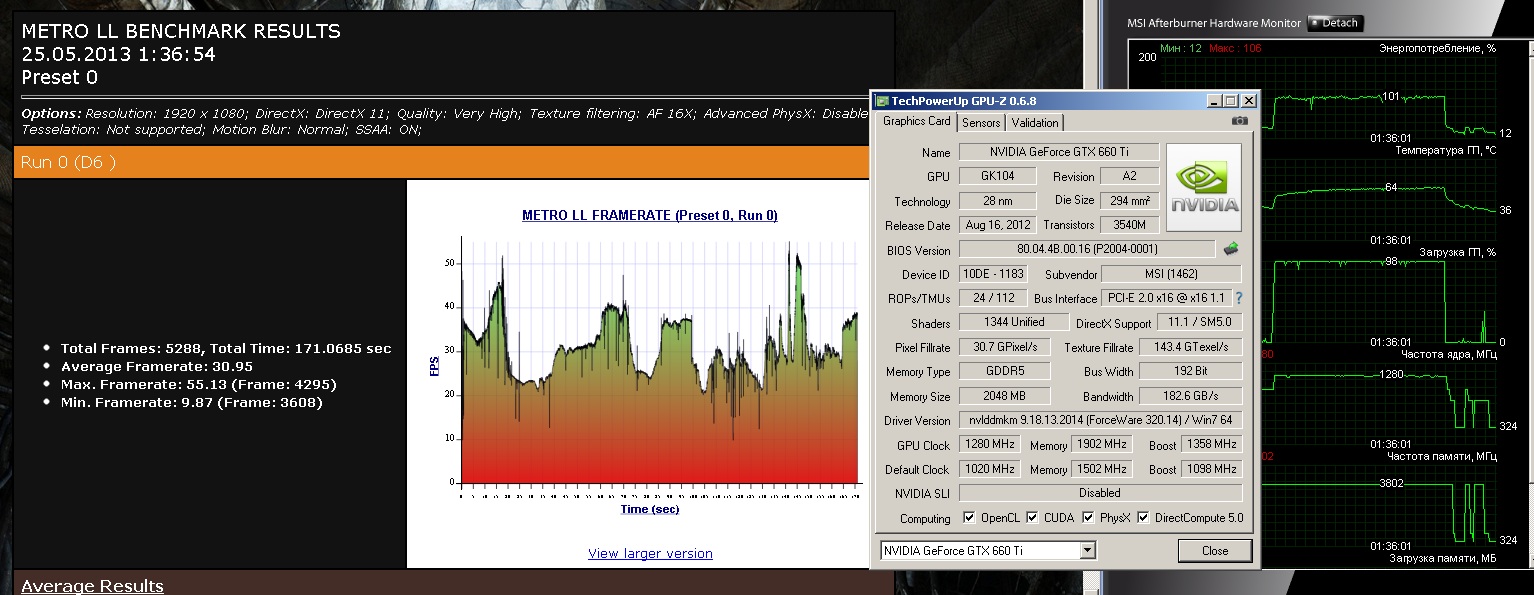Switch to the Graphics Card tab
Image resolution: width=1534 pixels, height=595 pixels.
pos(916,121)
